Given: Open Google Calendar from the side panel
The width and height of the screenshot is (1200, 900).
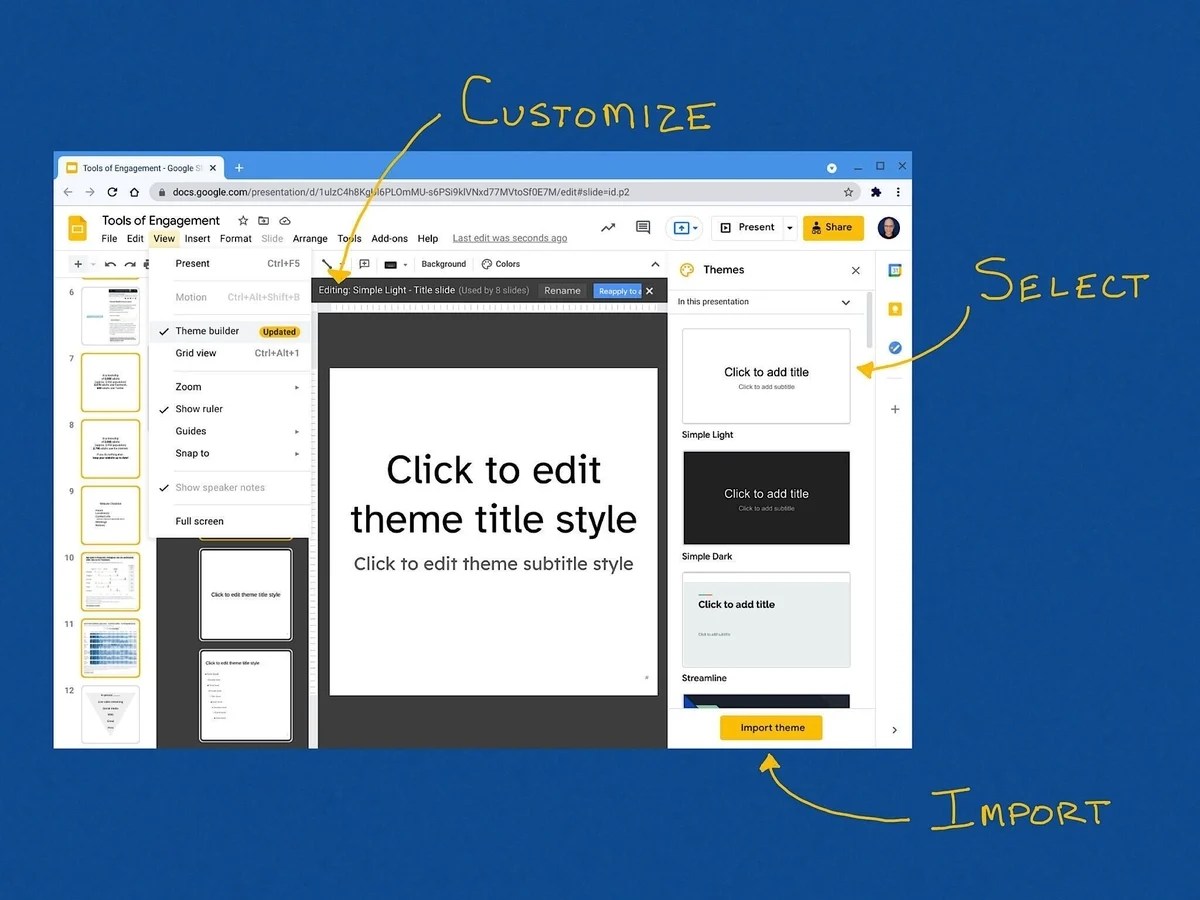Looking at the screenshot, I should [894, 270].
